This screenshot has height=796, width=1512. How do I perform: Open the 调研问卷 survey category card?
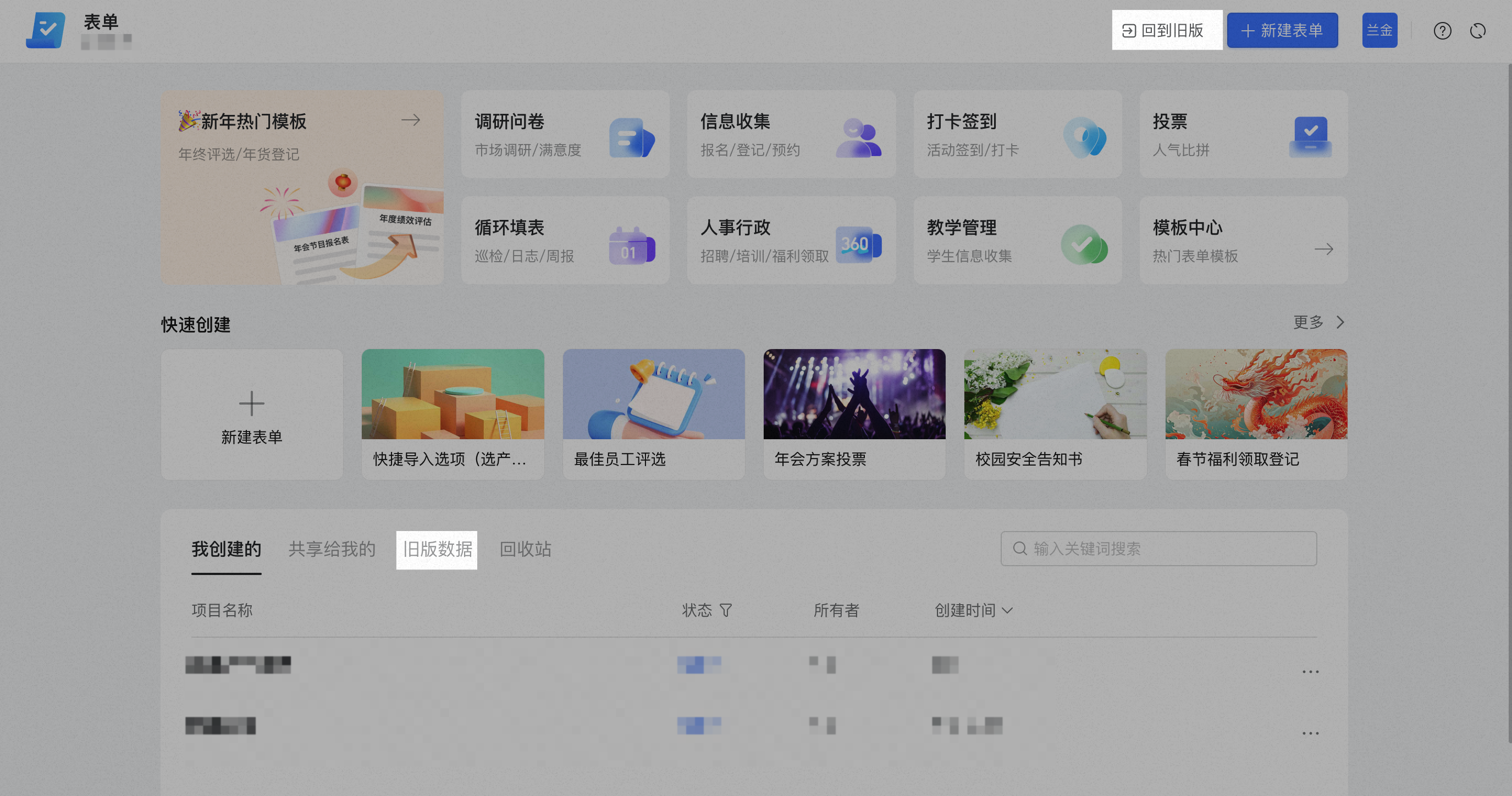pyautogui.click(x=565, y=135)
